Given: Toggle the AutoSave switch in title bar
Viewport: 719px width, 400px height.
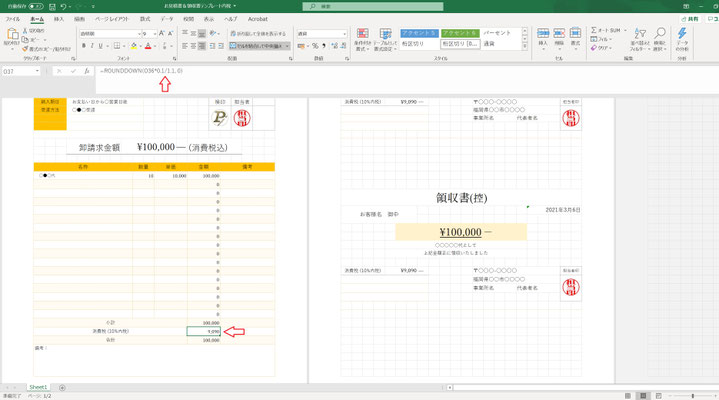Looking at the screenshot, I should tap(36, 6).
